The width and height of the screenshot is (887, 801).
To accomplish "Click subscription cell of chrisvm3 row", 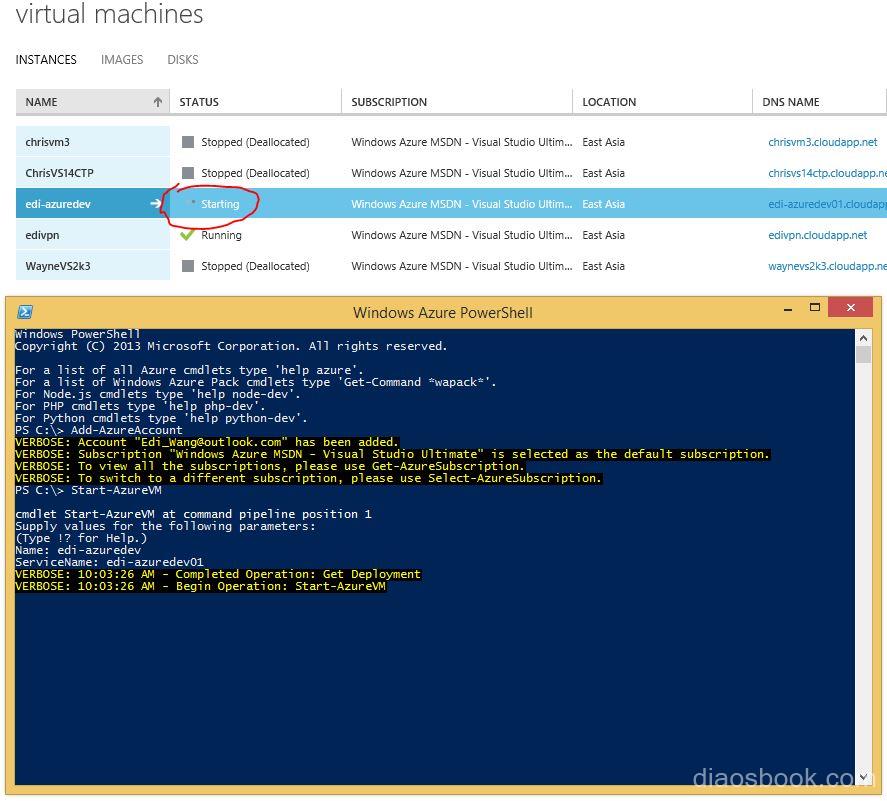I will coord(462,142).
